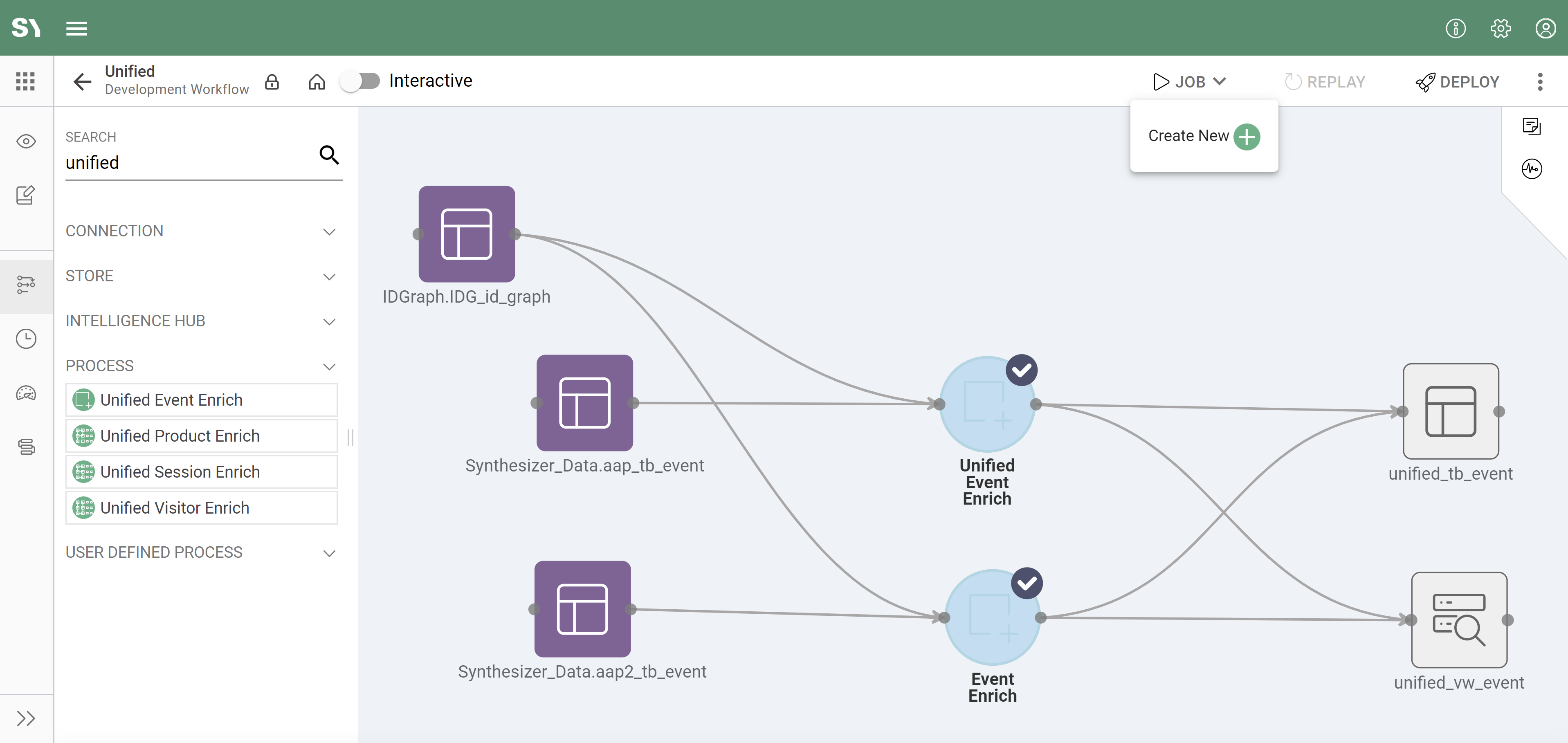The image size is (1568, 743).
Task: Expand the CONNECTION section
Action: point(201,231)
